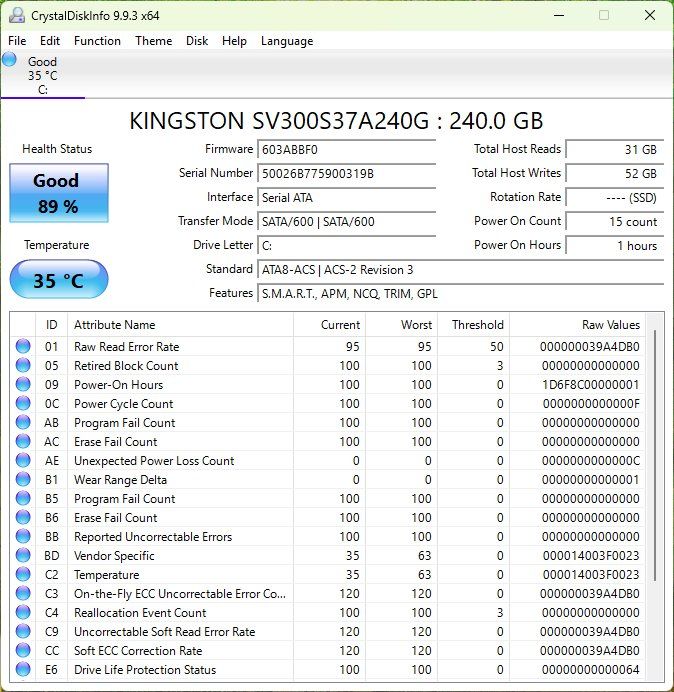
Task: Click status orb for Drive Life Protection Status
Action: coord(23,669)
